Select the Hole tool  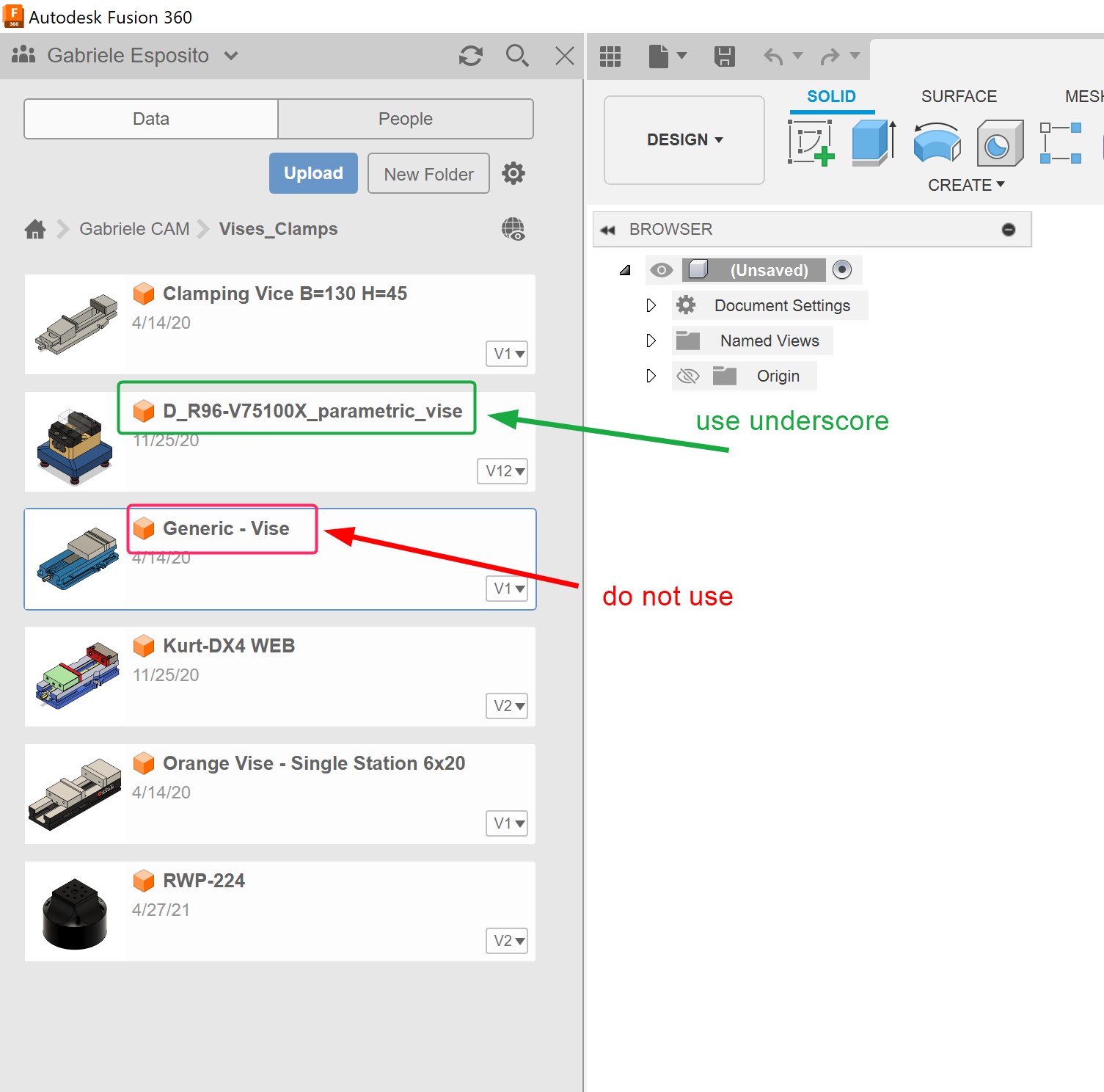tap(999, 143)
